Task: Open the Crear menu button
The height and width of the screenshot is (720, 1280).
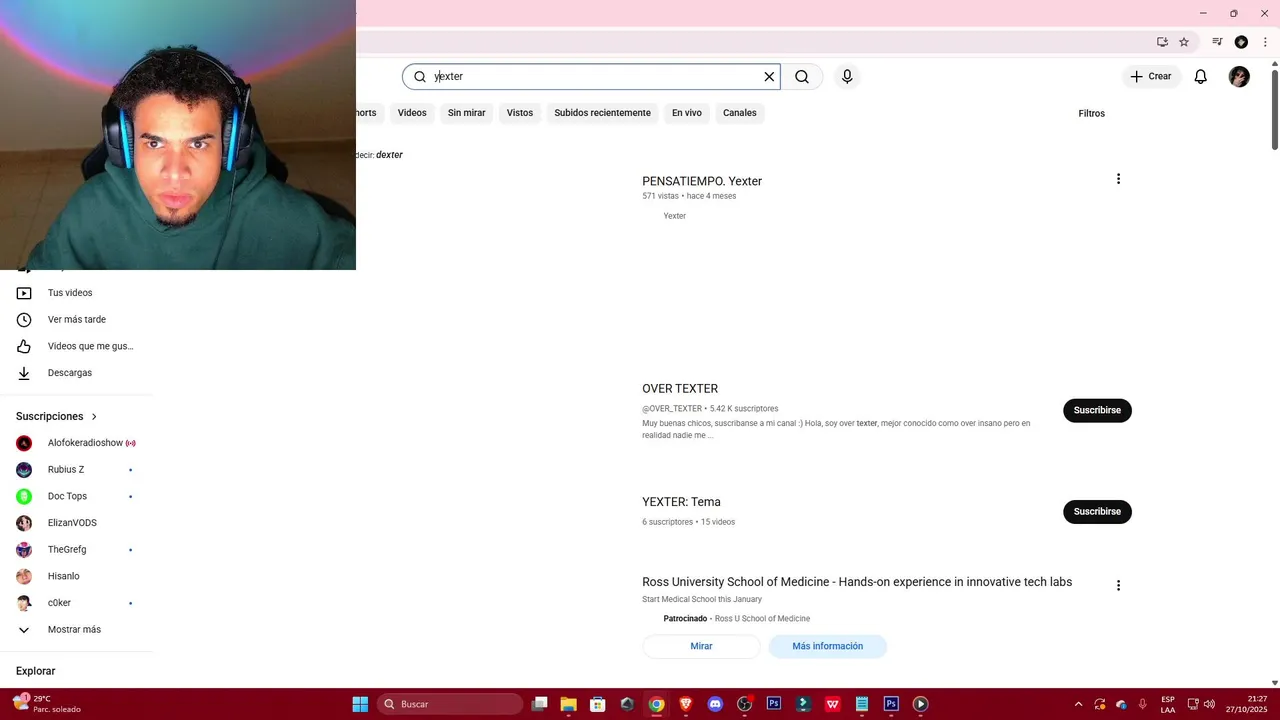Action: (x=1152, y=77)
